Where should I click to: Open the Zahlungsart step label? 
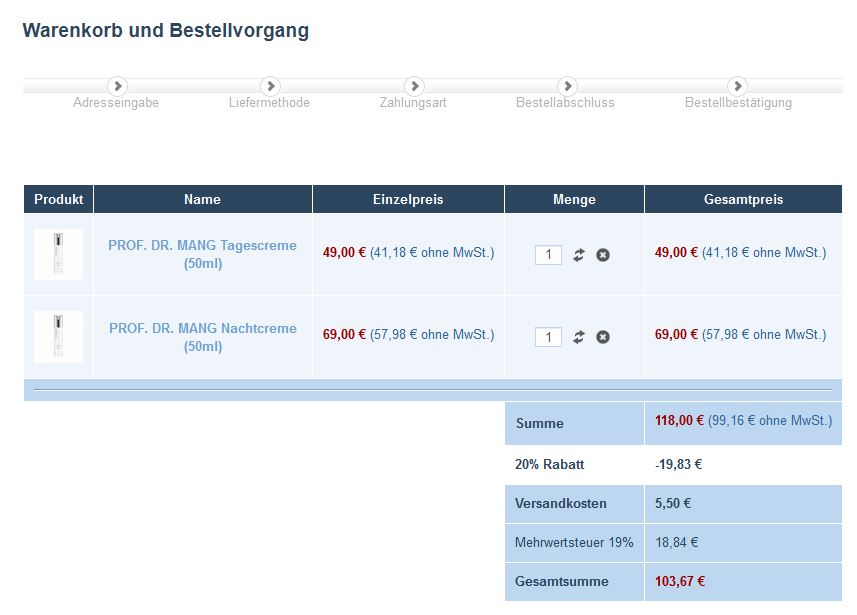click(x=413, y=103)
